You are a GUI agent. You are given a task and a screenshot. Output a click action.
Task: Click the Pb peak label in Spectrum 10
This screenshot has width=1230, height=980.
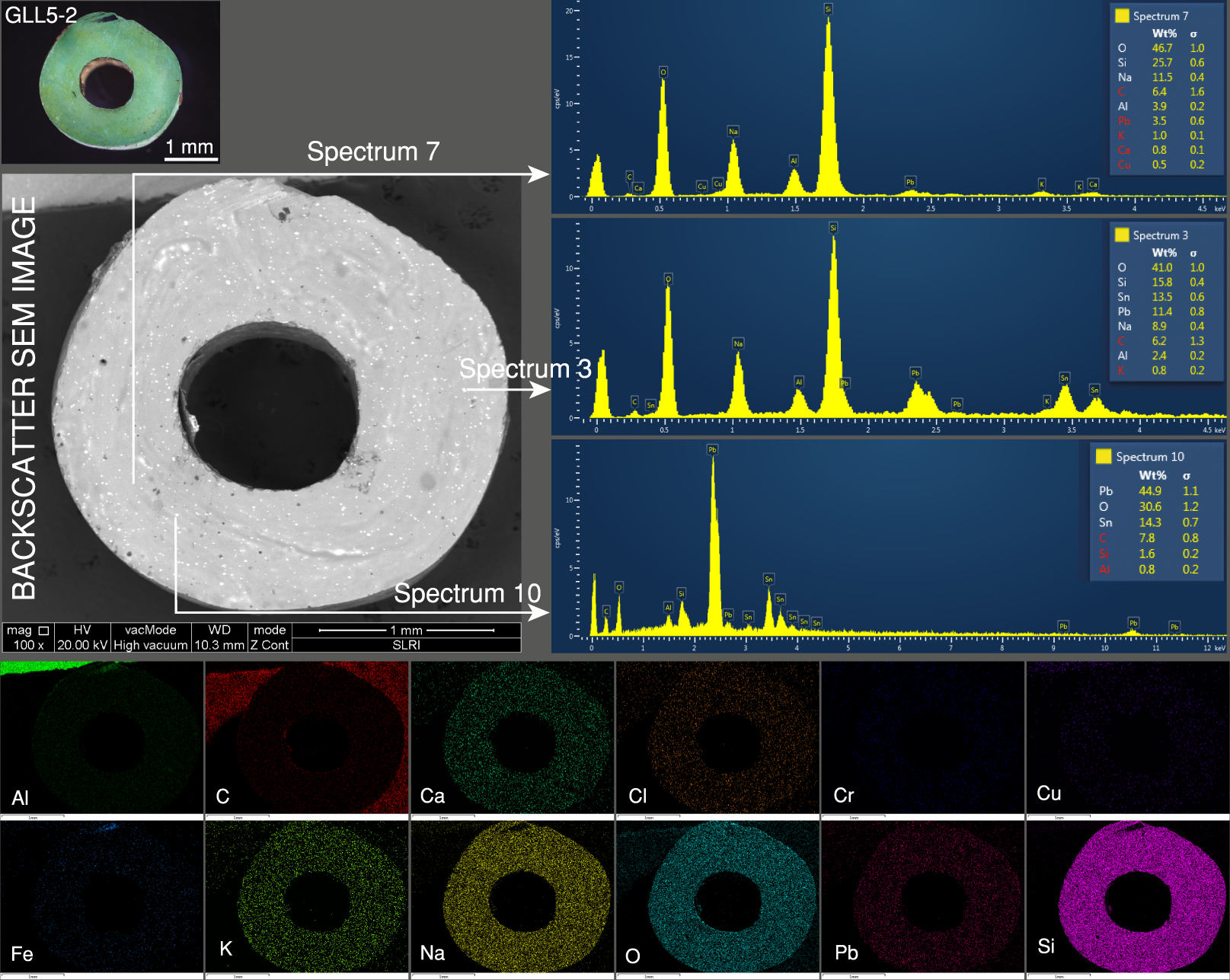[x=712, y=449]
